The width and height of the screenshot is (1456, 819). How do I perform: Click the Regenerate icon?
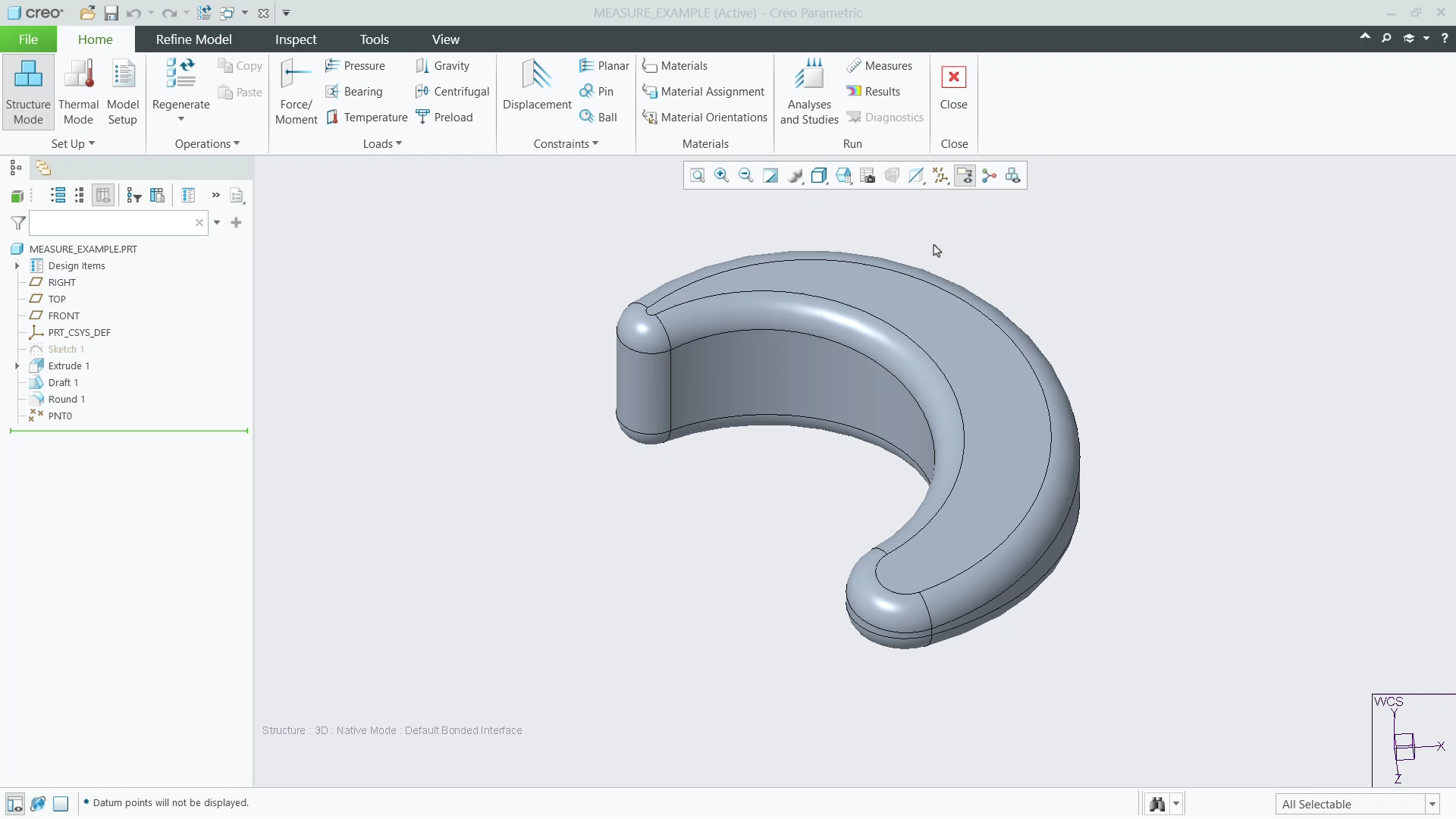tap(180, 74)
